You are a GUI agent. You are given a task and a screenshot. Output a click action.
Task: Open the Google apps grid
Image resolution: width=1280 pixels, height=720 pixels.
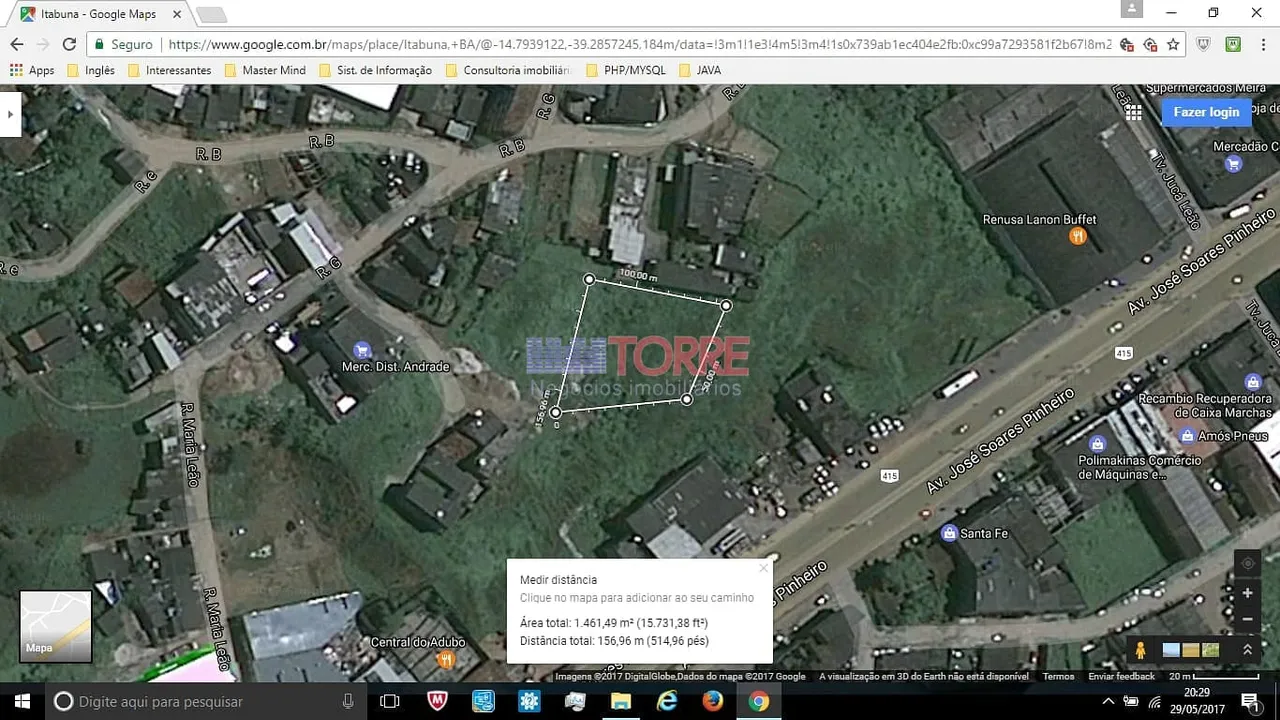tap(1133, 113)
